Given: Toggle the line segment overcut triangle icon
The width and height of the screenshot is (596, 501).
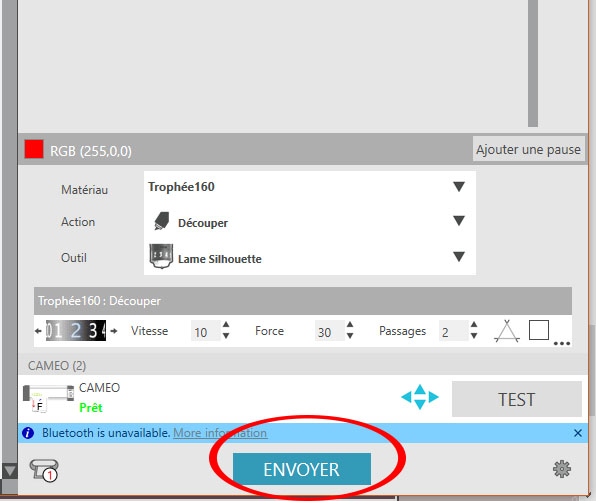Looking at the screenshot, I should coord(507,331).
